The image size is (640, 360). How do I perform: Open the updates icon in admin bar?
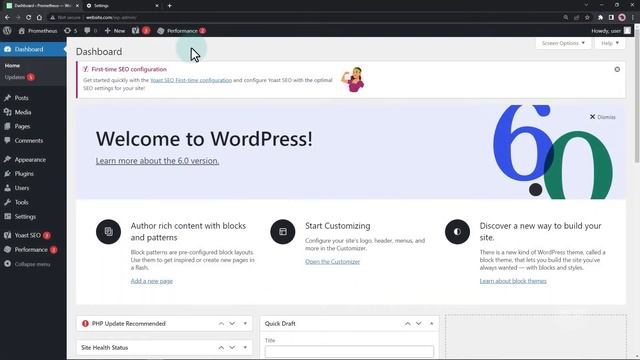click(x=71, y=31)
